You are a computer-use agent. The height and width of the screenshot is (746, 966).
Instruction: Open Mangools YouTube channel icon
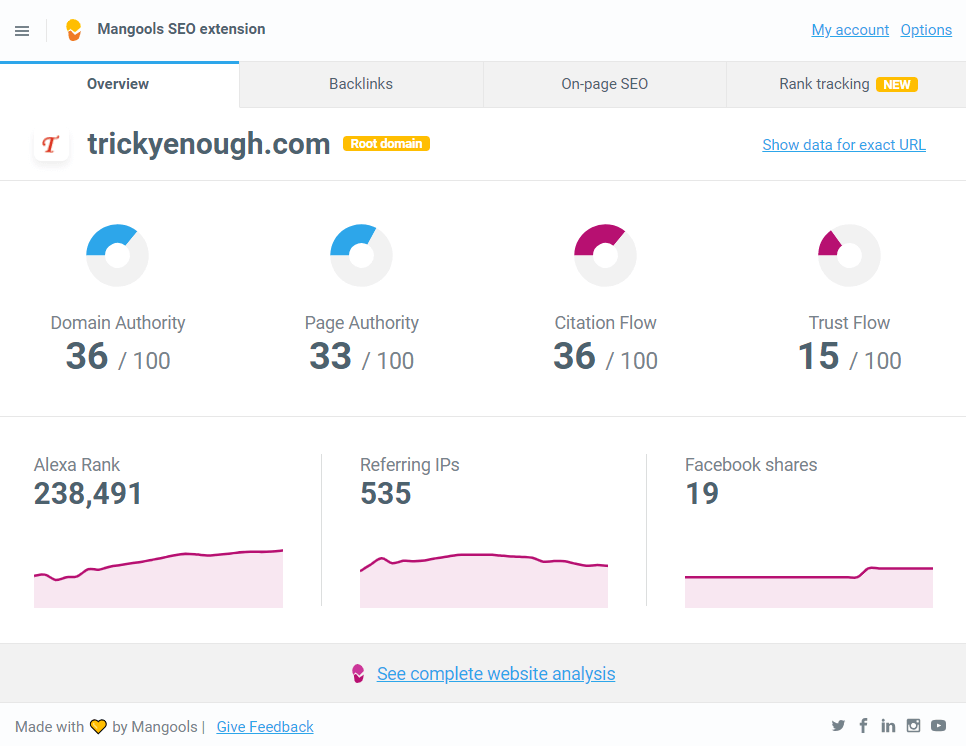point(938,726)
